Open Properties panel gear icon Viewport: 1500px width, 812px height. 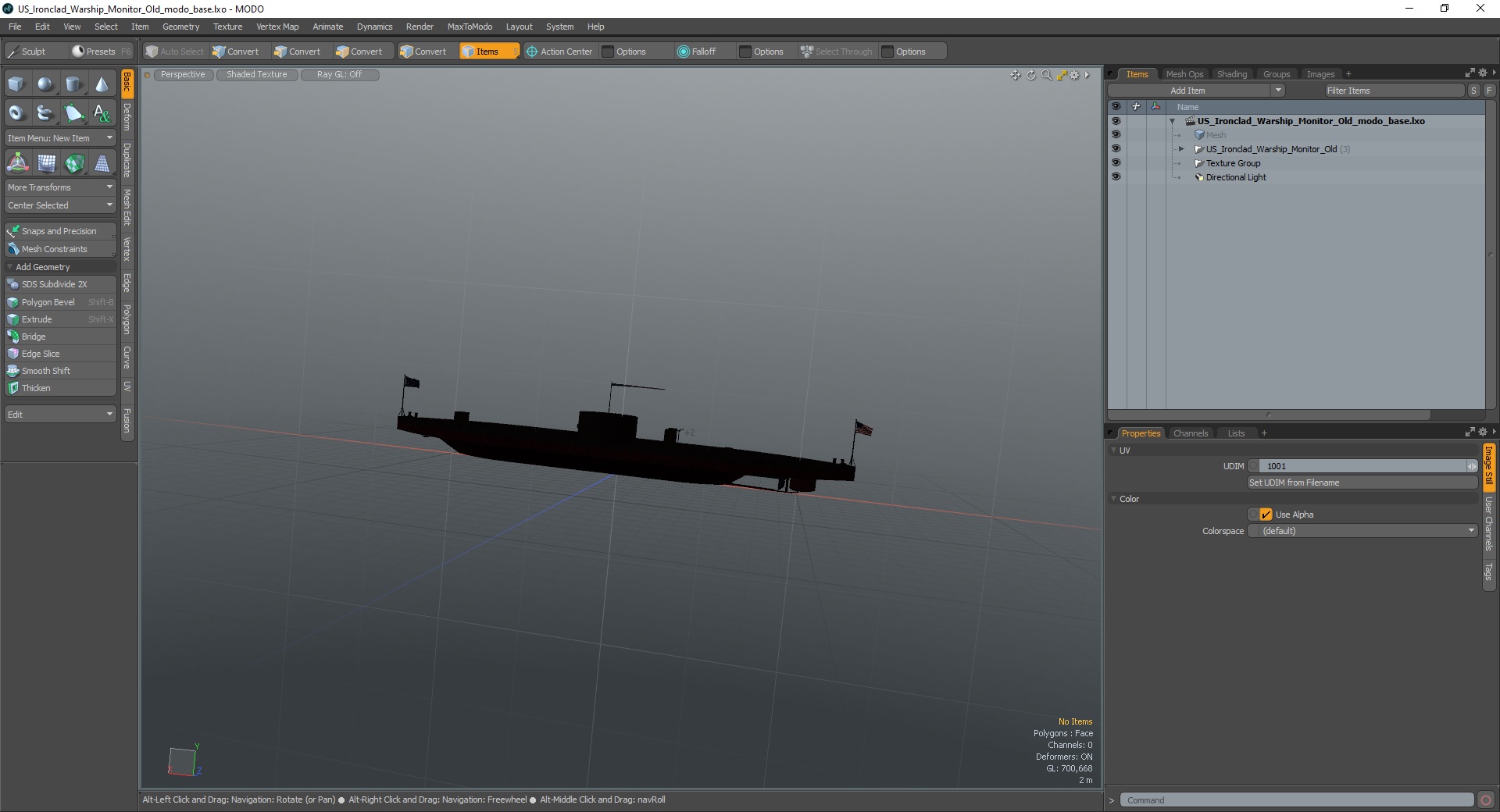click(x=1483, y=432)
